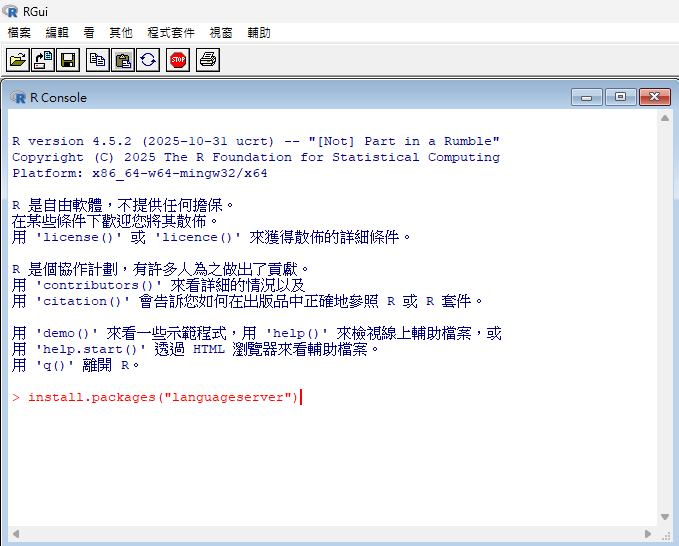Open the 程式套件 menu

coord(171,33)
